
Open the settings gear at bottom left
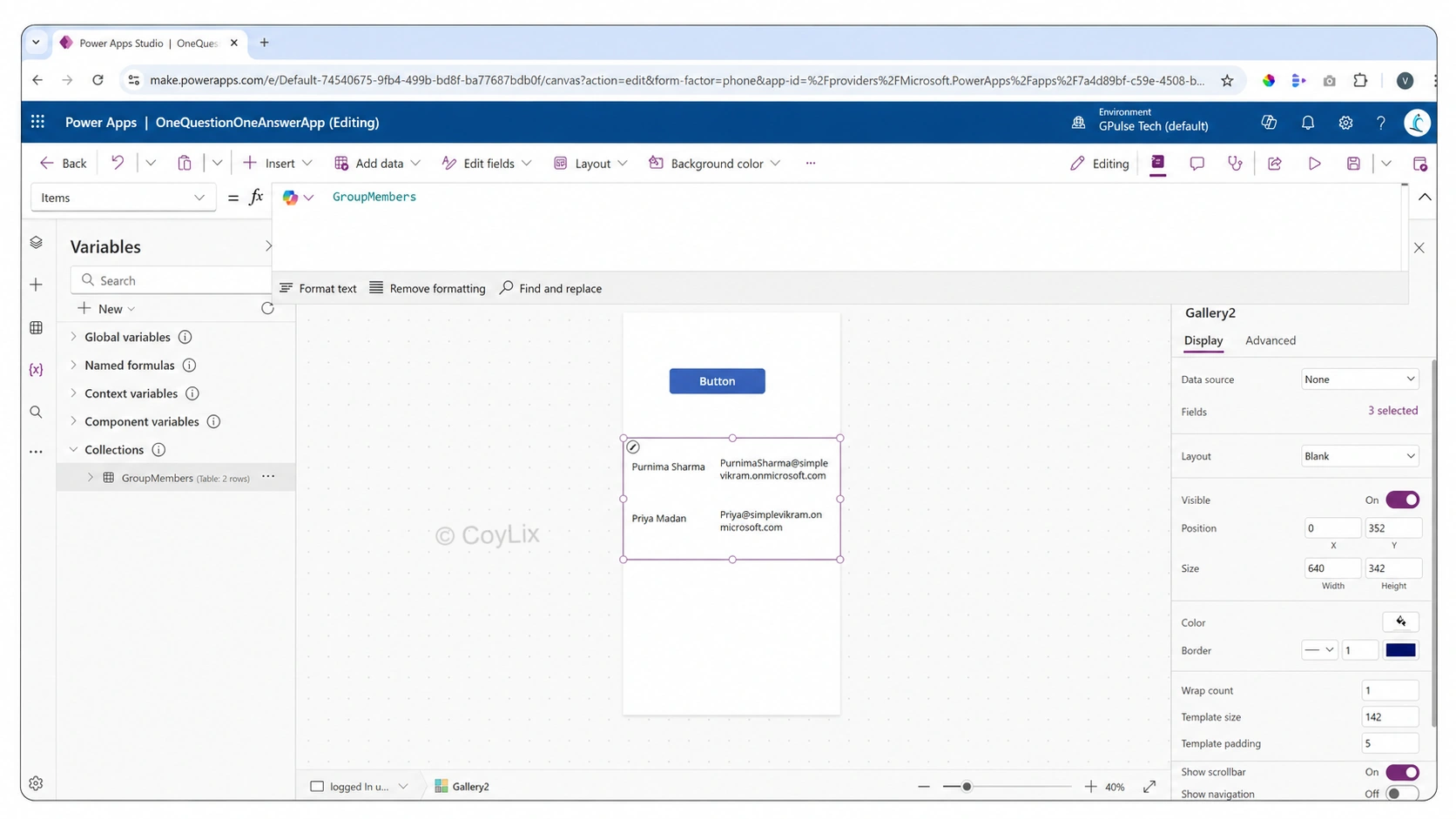coord(36,783)
